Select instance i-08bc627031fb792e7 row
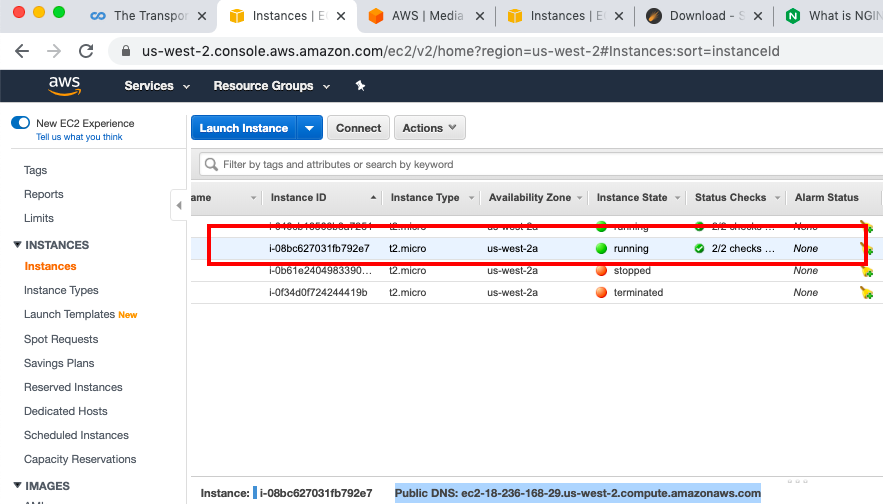 [x=535, y=248]
